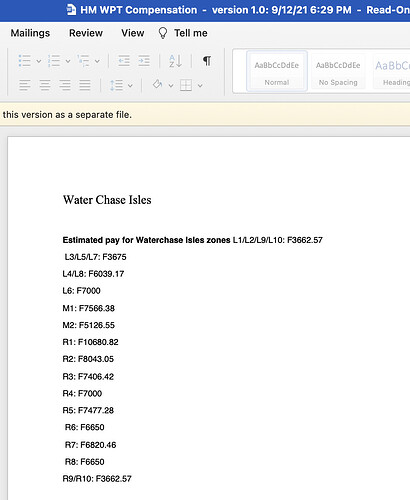Open the Borders dropdown arrow
The height and width of the screenshot is (500, 410).
(200, 86)
